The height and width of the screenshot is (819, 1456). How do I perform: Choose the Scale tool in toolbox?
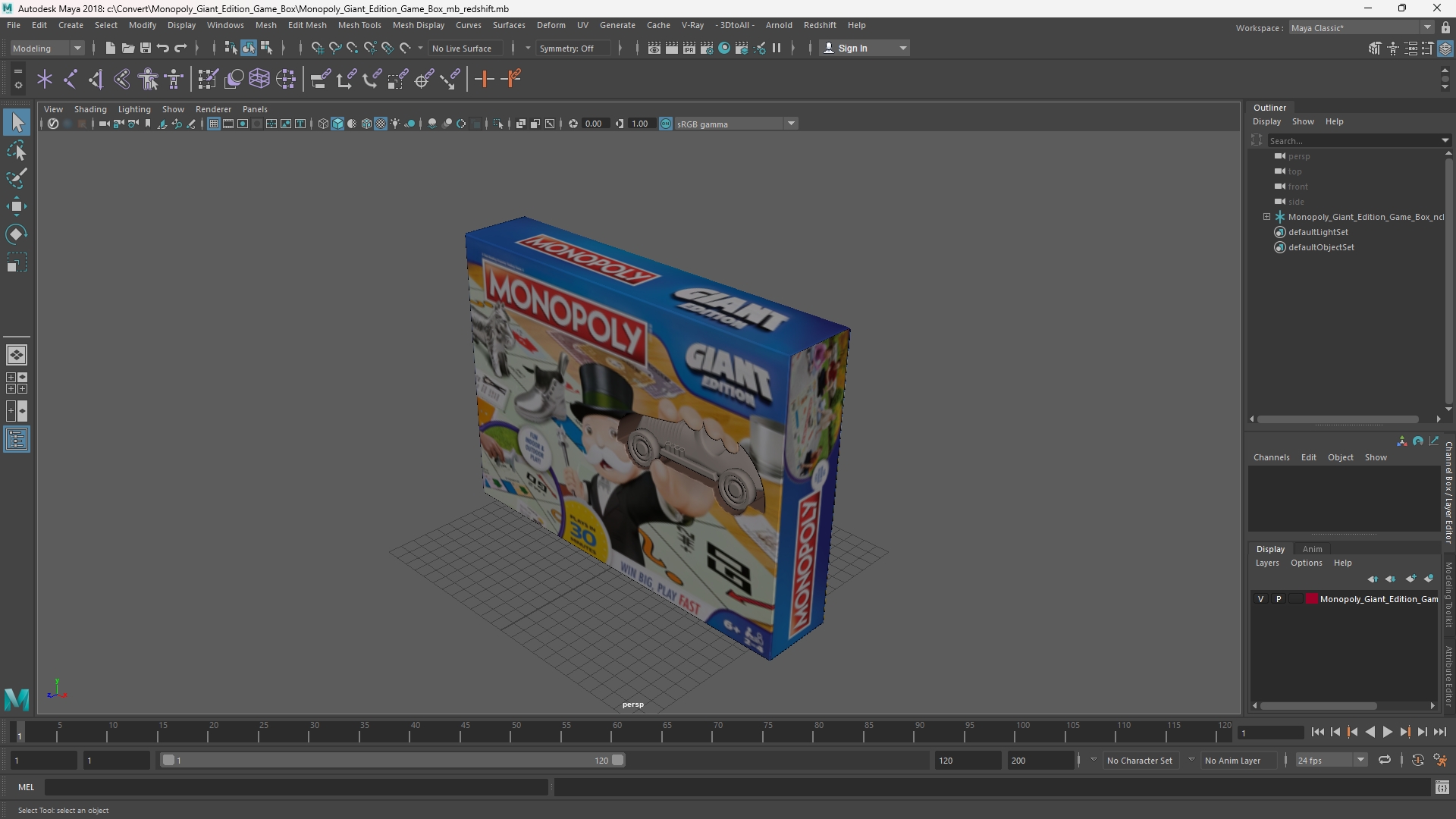tap(17, 262)
